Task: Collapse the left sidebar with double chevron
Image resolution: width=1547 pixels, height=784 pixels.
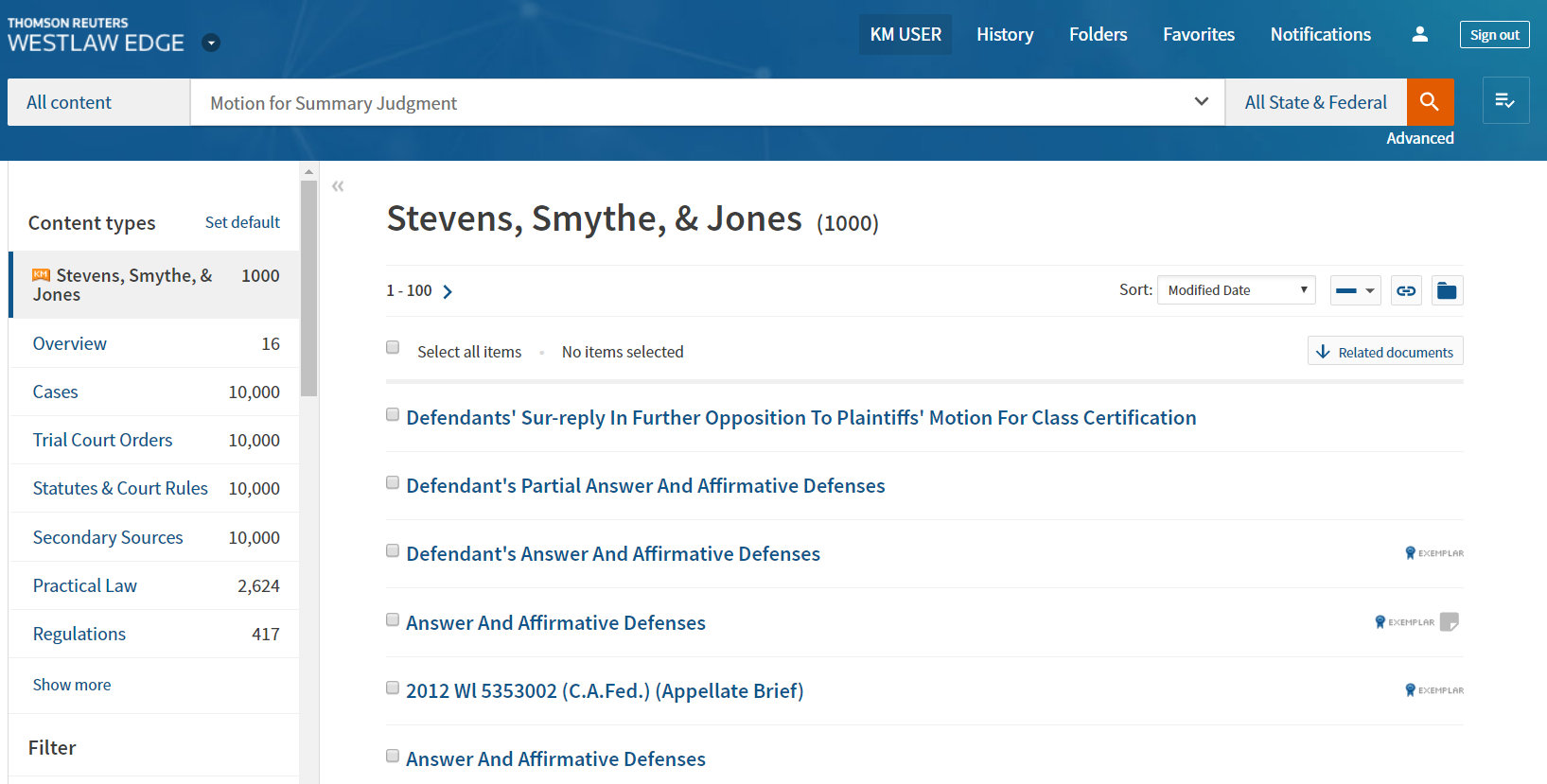Action: pyautogui.click(x=338, y=186)
